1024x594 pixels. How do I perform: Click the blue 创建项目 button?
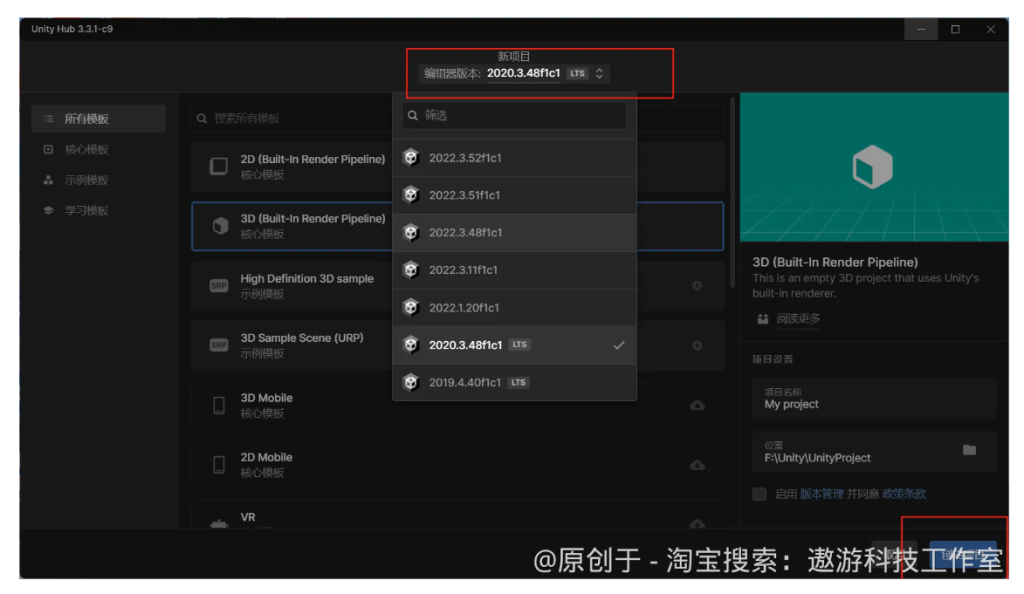click(x=963, y=555)
